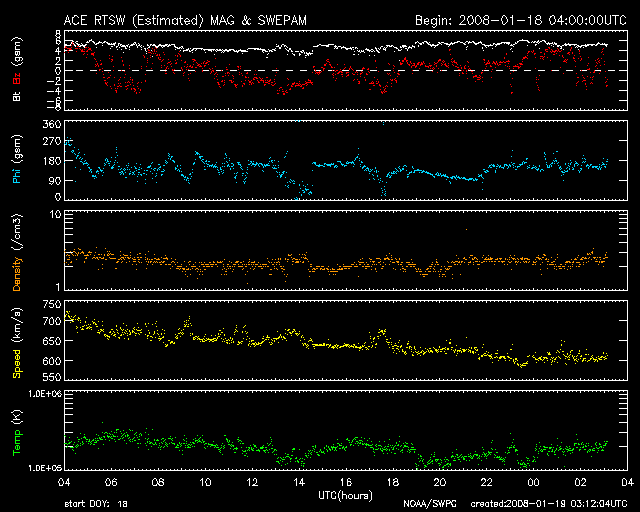Click the "270" tick on Phi axis

[x=52, y=142]
